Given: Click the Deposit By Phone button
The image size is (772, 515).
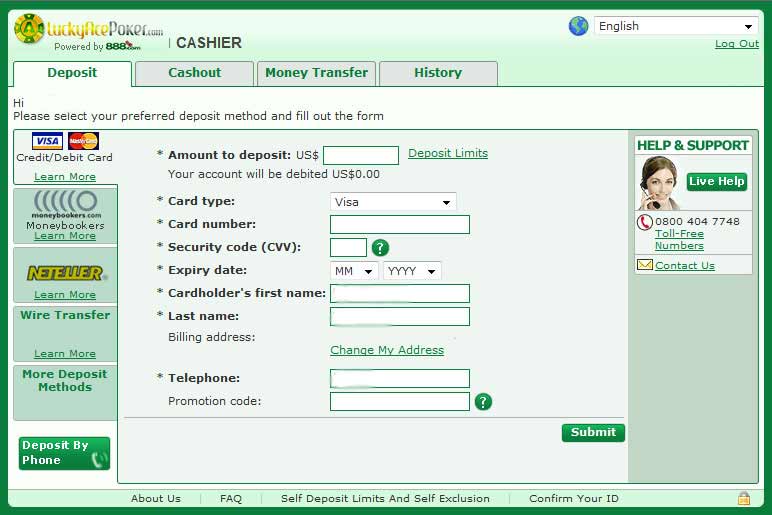Looking at the screenshot, I should coord(64,453).
